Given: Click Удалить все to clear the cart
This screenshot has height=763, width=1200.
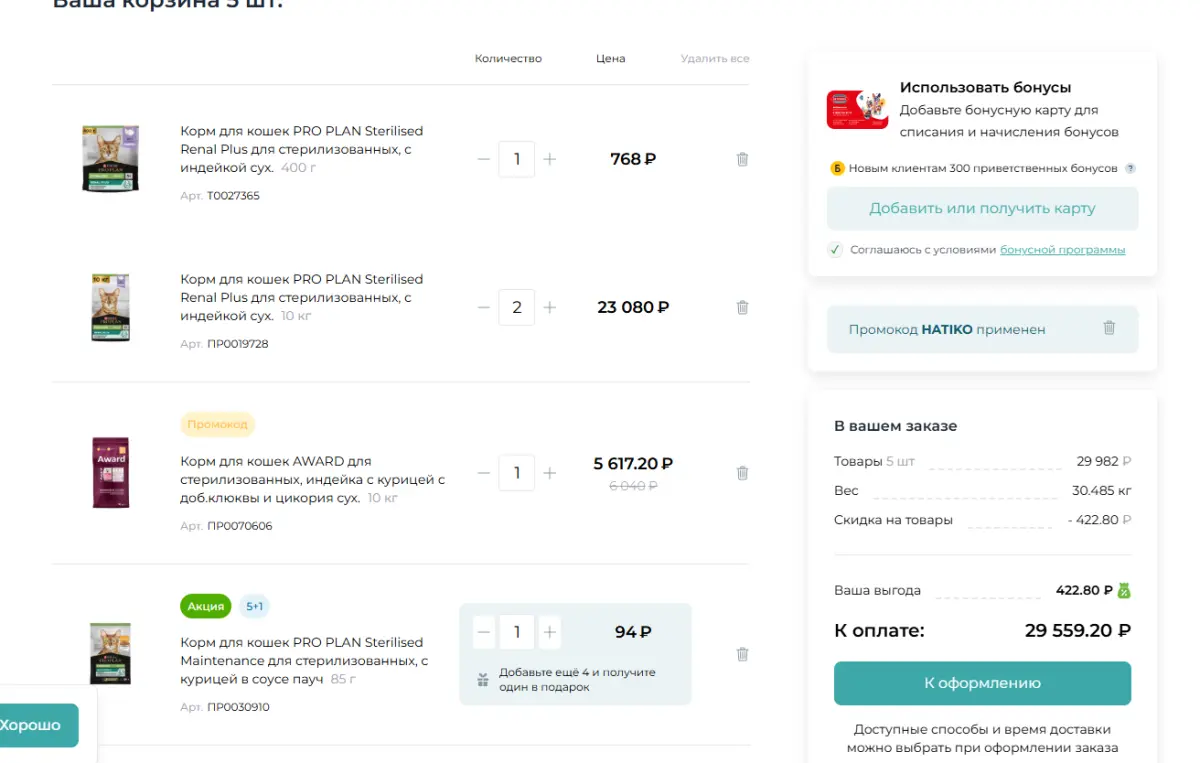Looking at the screenshot, I should (715, 59).
